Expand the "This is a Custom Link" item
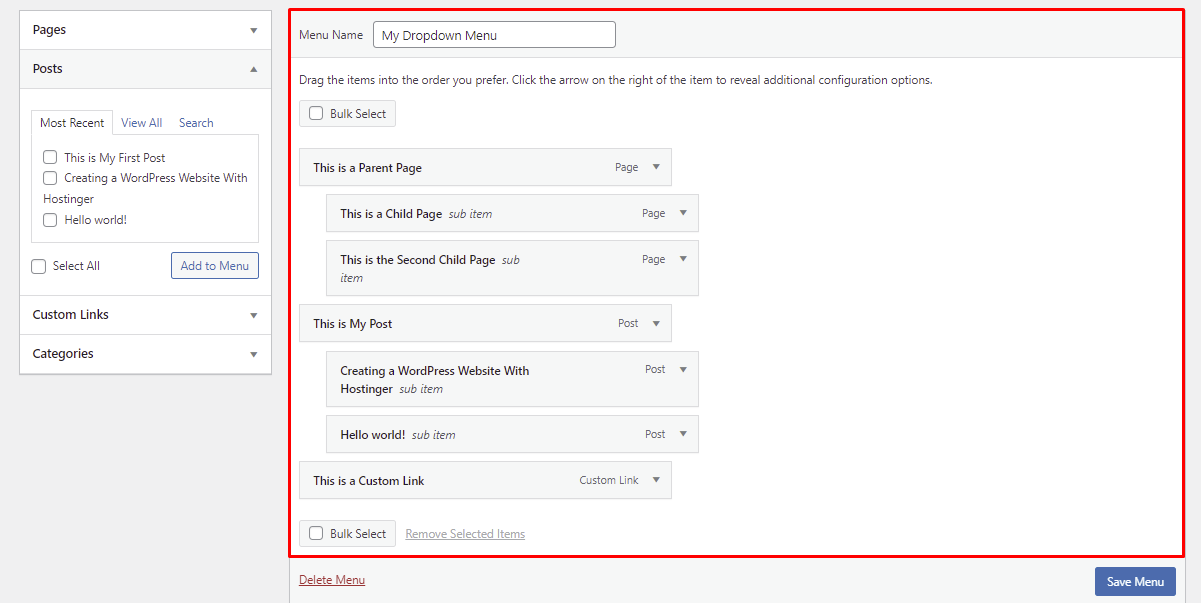Screen dimensions: 1201x603 657,480
